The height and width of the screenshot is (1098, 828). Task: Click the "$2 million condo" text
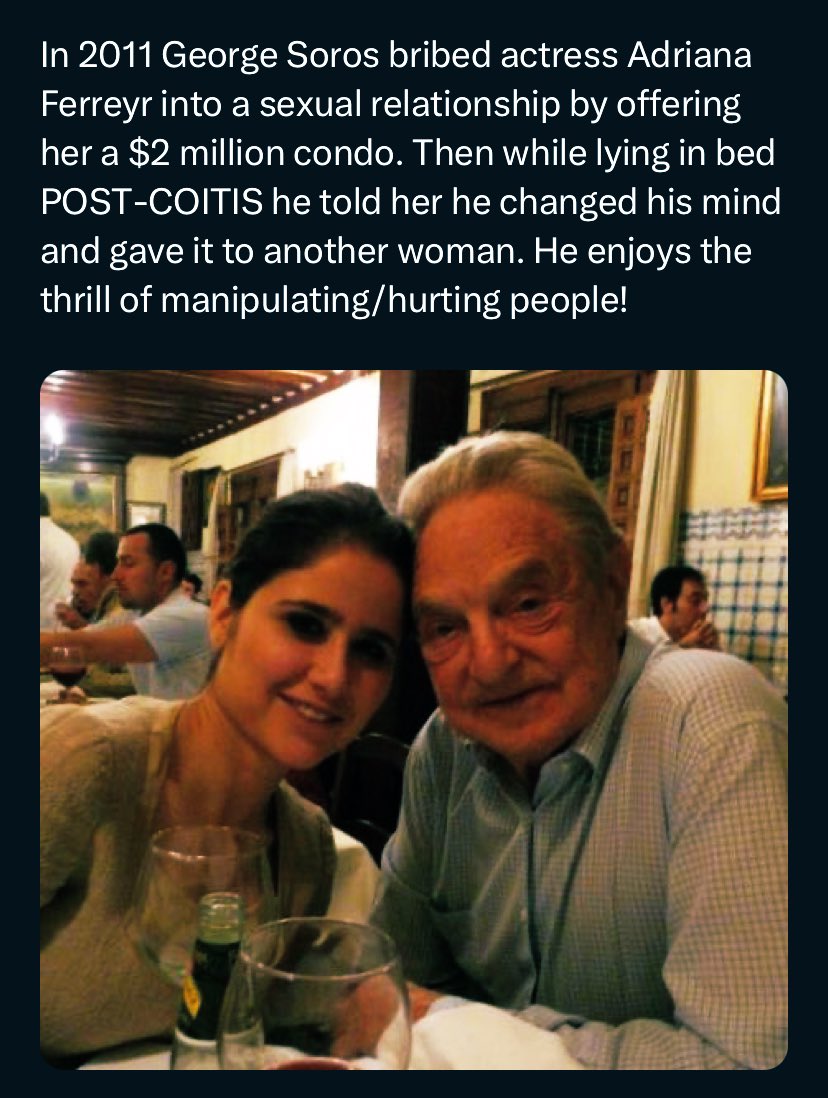pyautogui.click(x=238, y=155)
